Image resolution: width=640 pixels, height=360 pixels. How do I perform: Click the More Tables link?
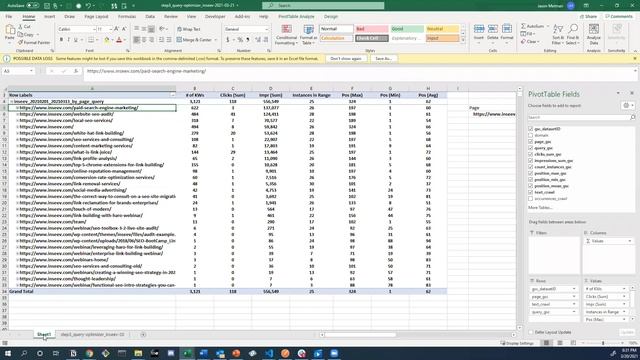pyautogui.click(x=540, y=208)
